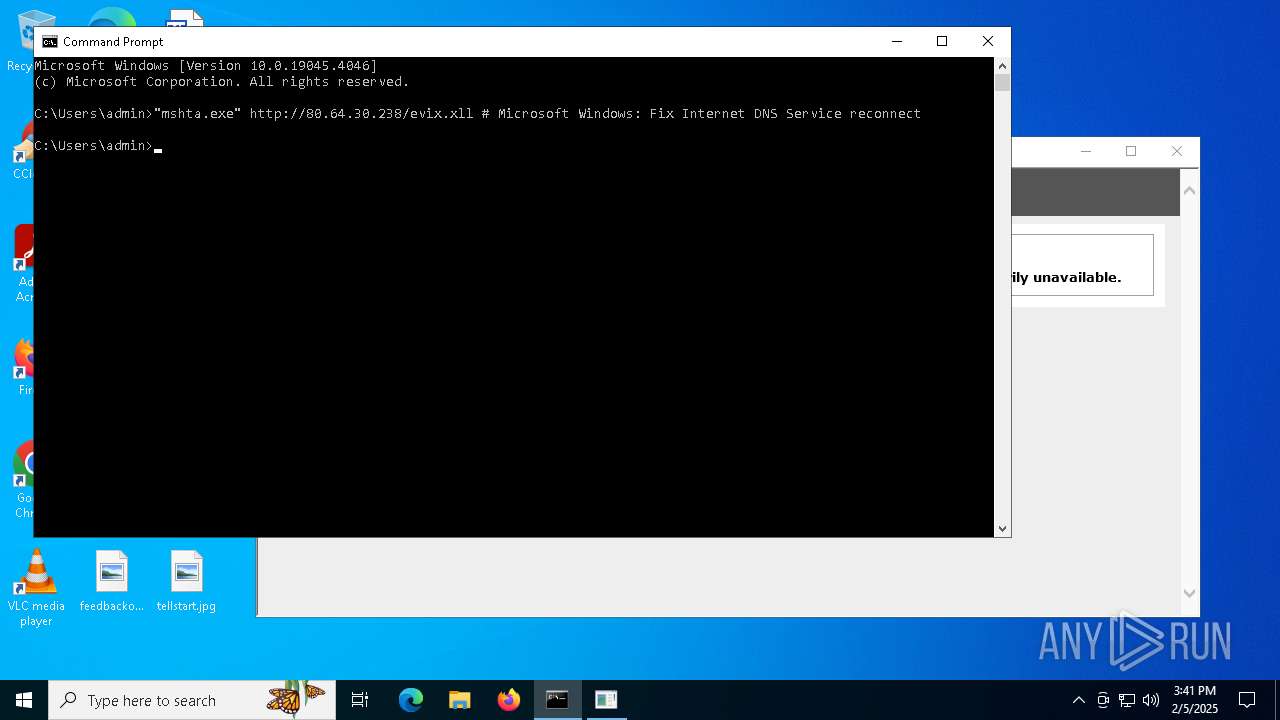This screenshot has width=1280, height=720.
Task: Open Task View from the taskbar
Action: click(360, 700)
